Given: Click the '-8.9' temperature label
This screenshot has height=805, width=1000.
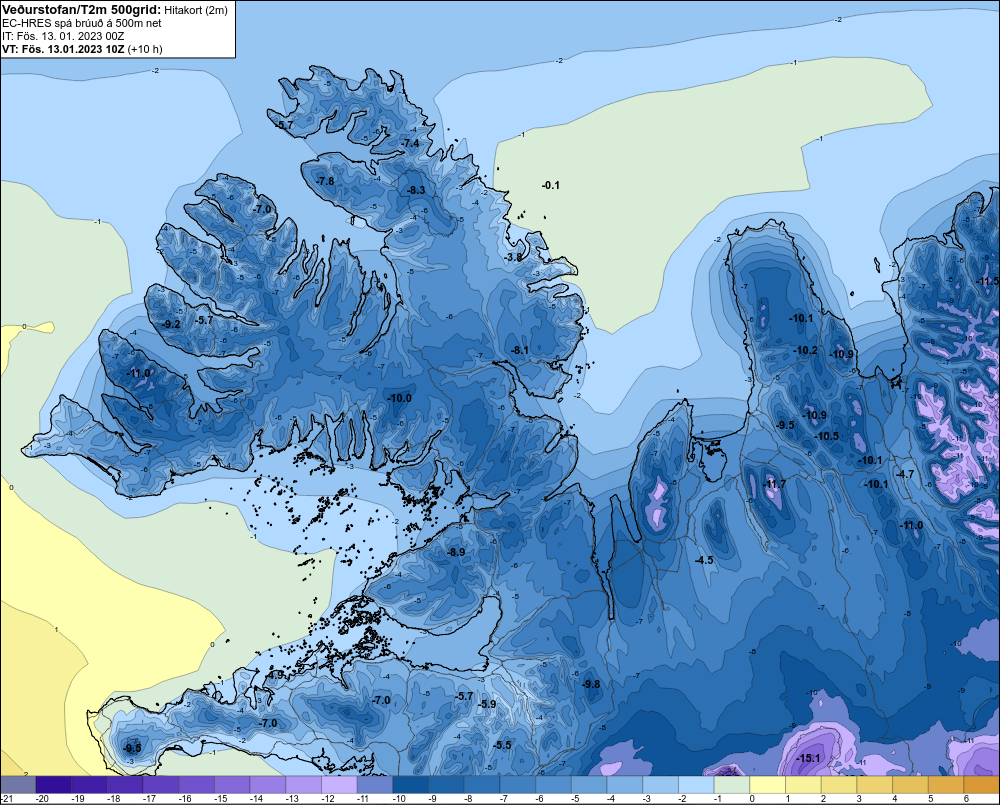Looking at the screenshot, I should 456,552.
